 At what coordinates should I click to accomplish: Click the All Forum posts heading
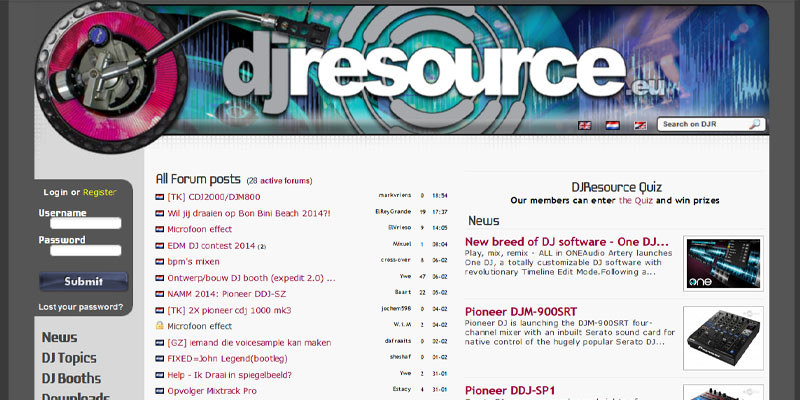coord(198,179)
